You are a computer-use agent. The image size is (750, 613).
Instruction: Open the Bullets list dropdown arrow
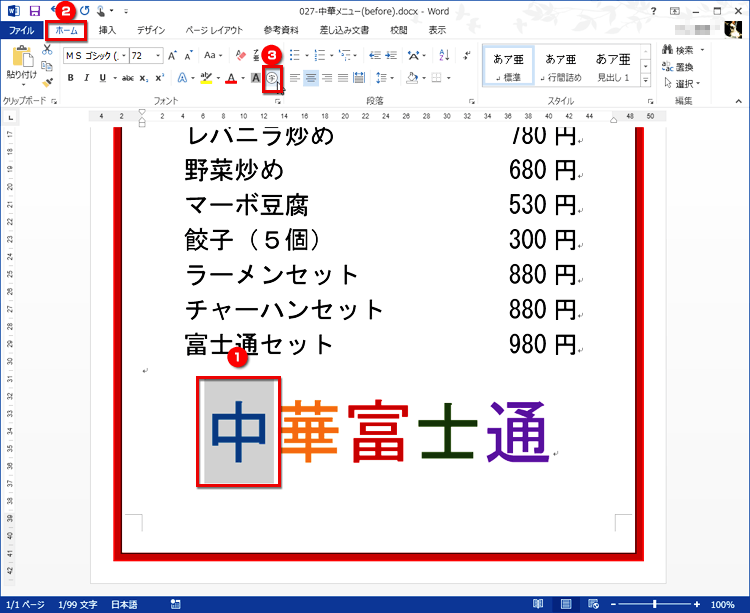pyautogui.click(x=306, y=56)
